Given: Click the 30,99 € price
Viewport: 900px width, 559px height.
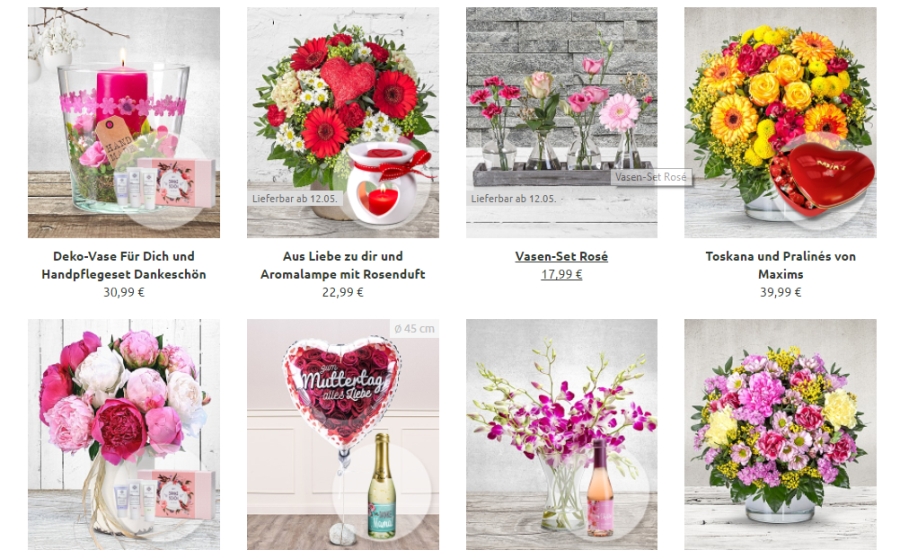Looking at the screenshot, I should click(x=123, y=292).
